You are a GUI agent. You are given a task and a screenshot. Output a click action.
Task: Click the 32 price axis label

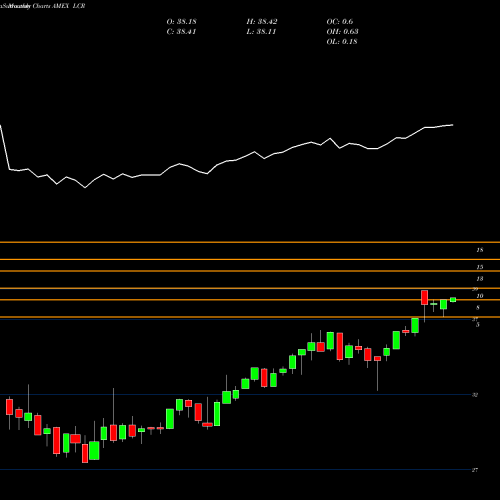475,395
